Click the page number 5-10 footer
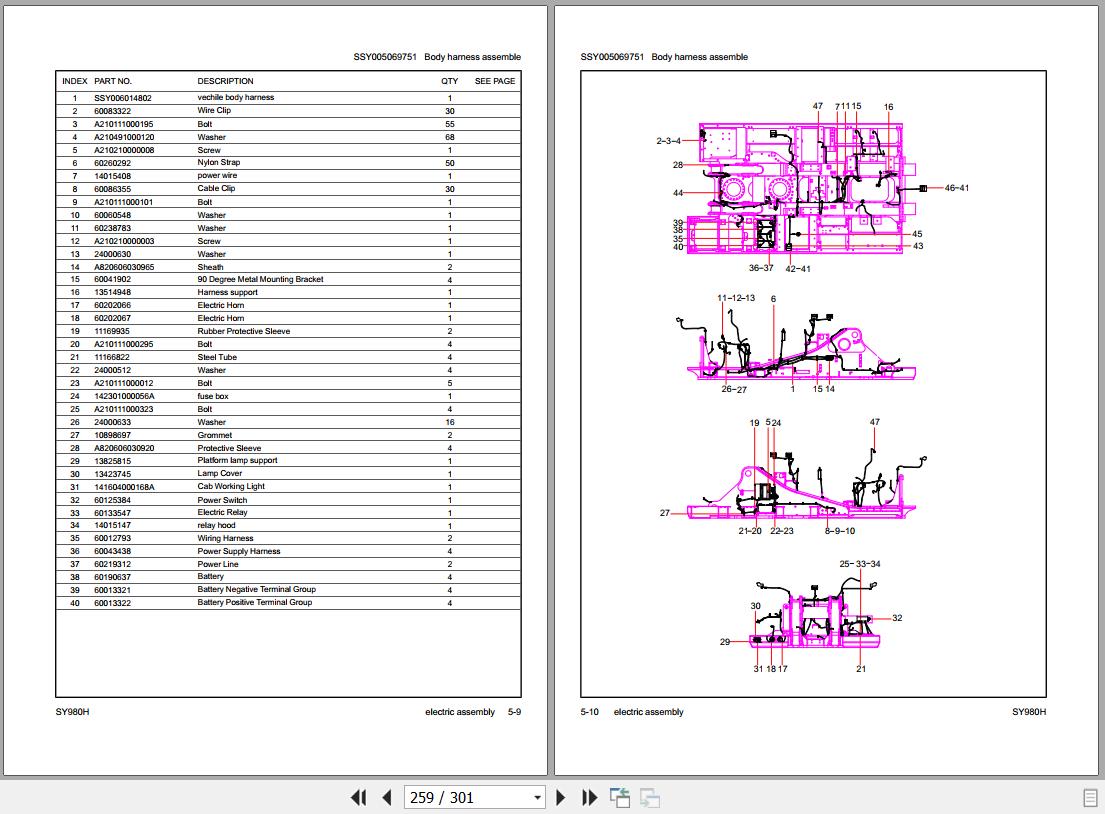The width and height of the screenshot is (1105, 814). (x=590, y=712)
